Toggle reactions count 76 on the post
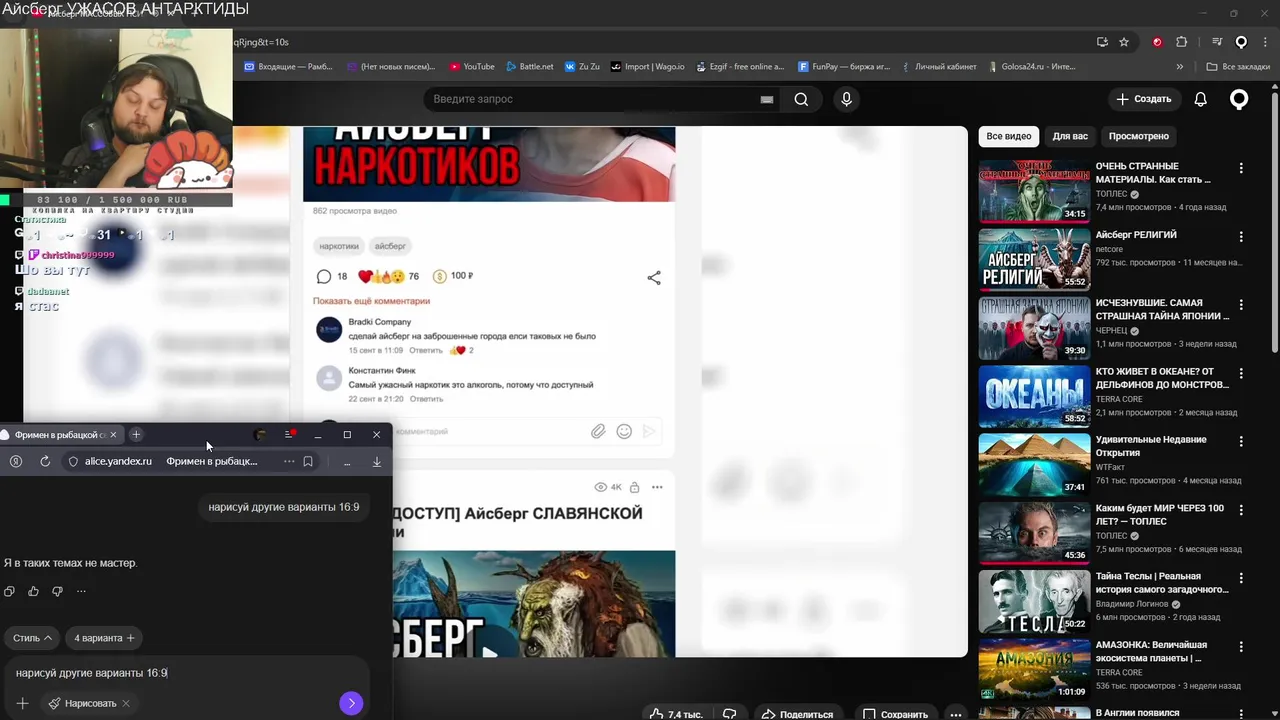Viewport: 1280px width, 720px height. [x=389, y=277]
